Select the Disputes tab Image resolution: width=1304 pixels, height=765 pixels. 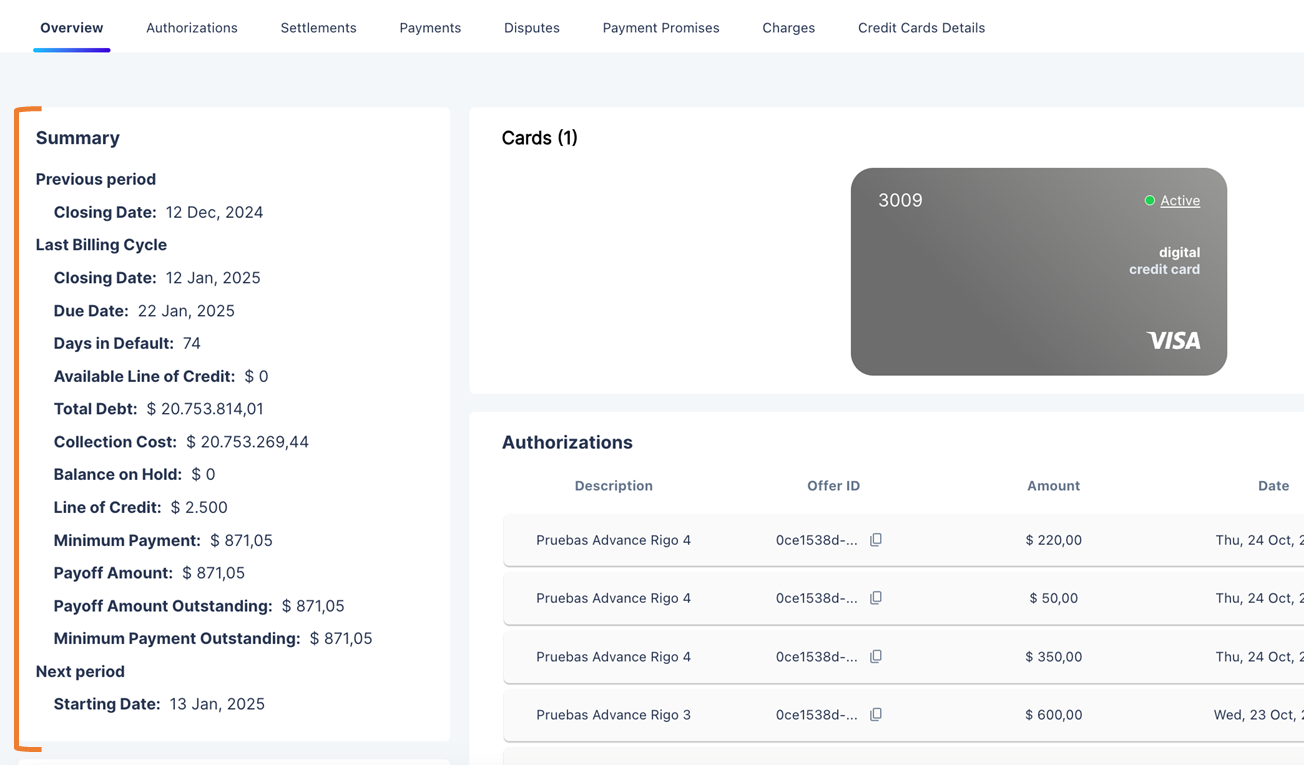532,28
